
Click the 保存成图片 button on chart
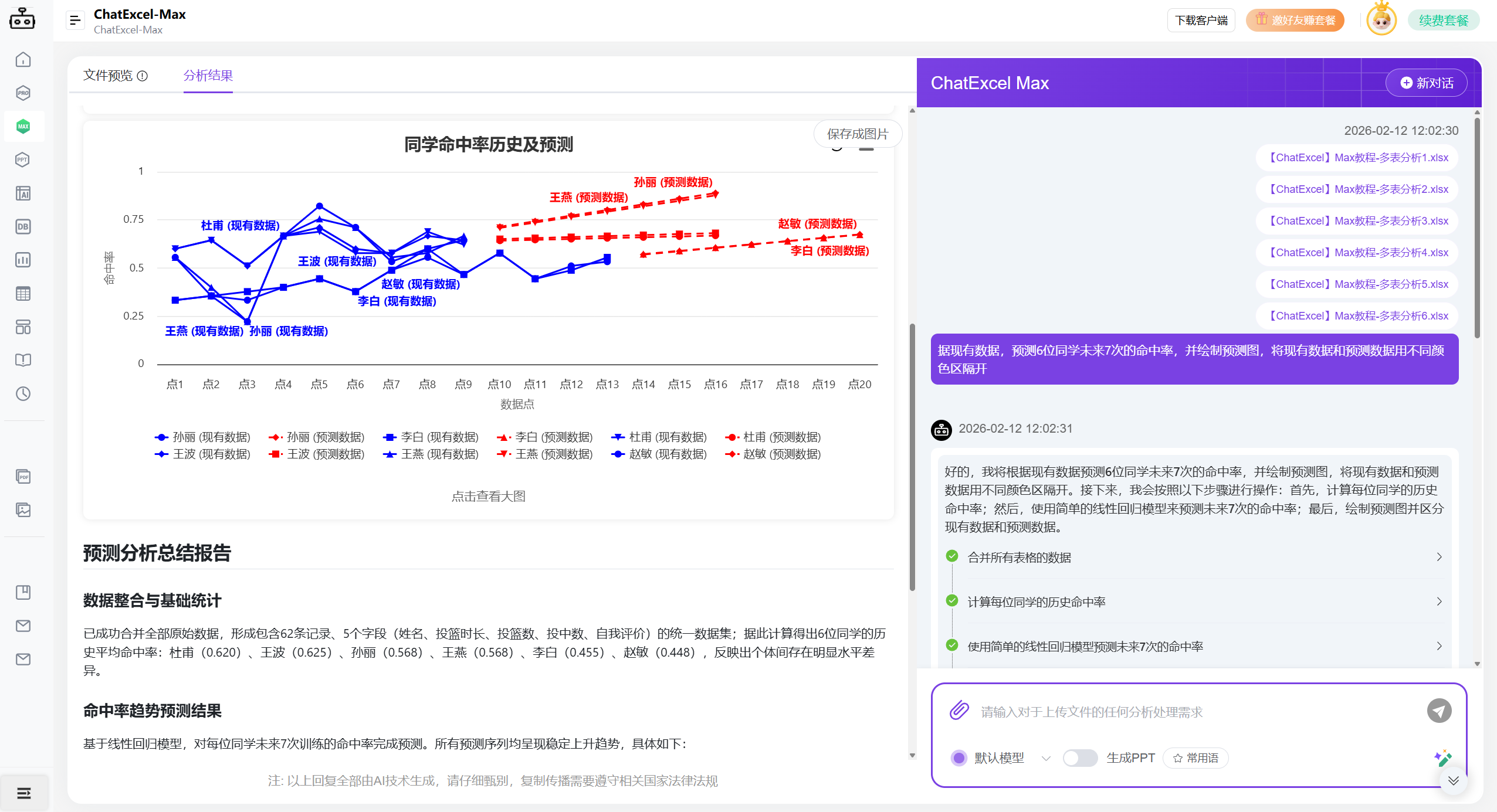[x=858, y=133]
